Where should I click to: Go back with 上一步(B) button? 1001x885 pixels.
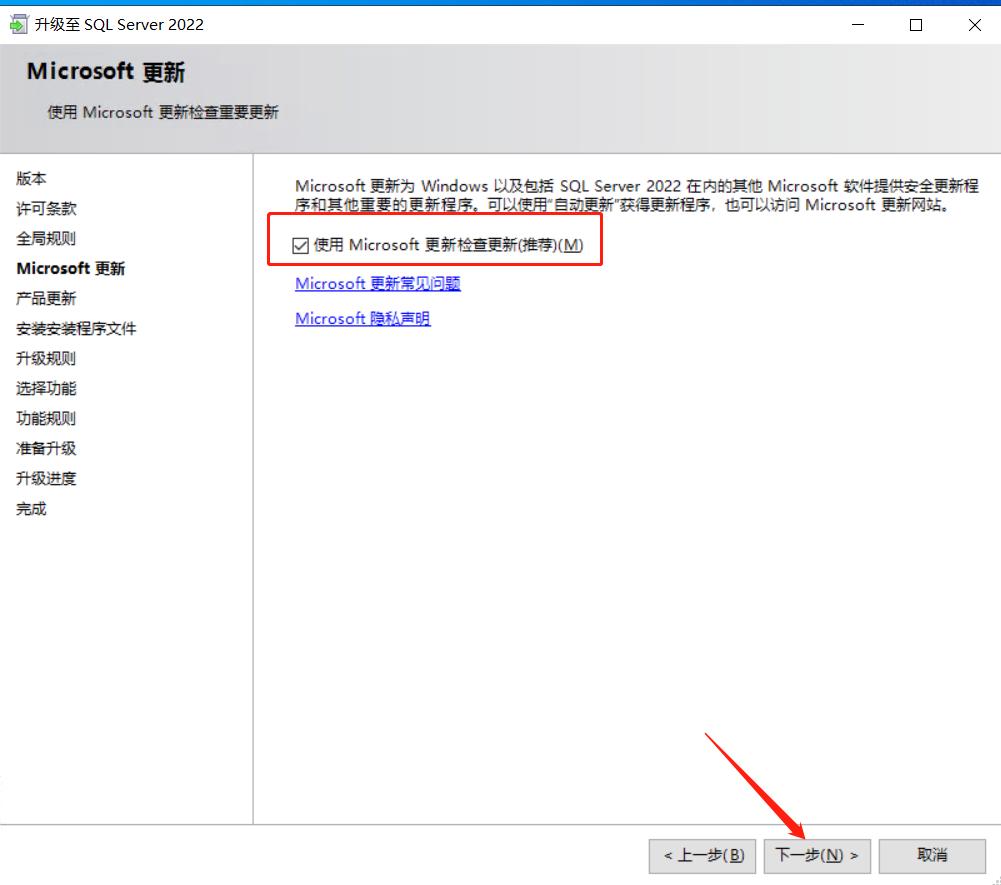click(702, 855)
